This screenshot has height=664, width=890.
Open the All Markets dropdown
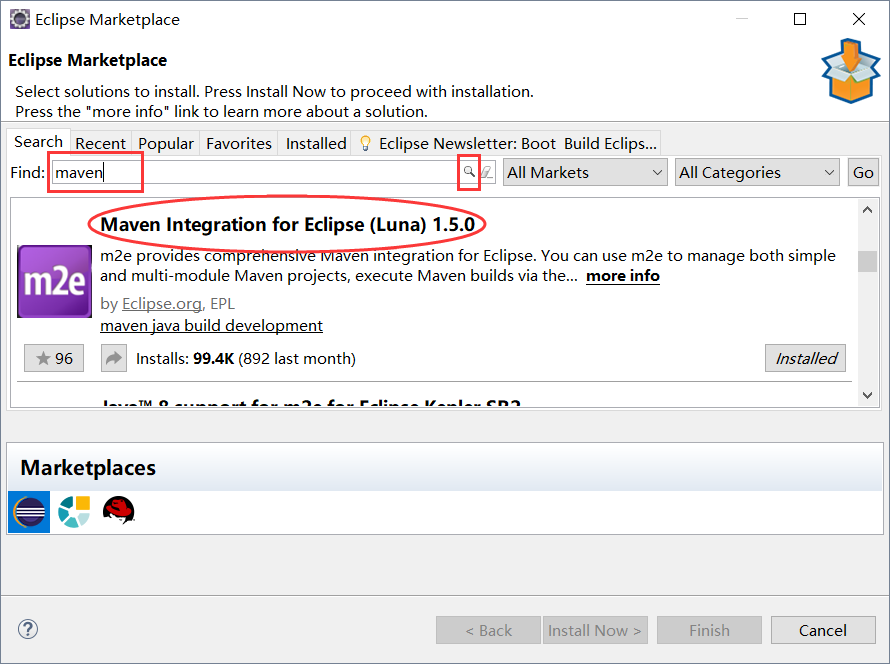pos(585,172)
